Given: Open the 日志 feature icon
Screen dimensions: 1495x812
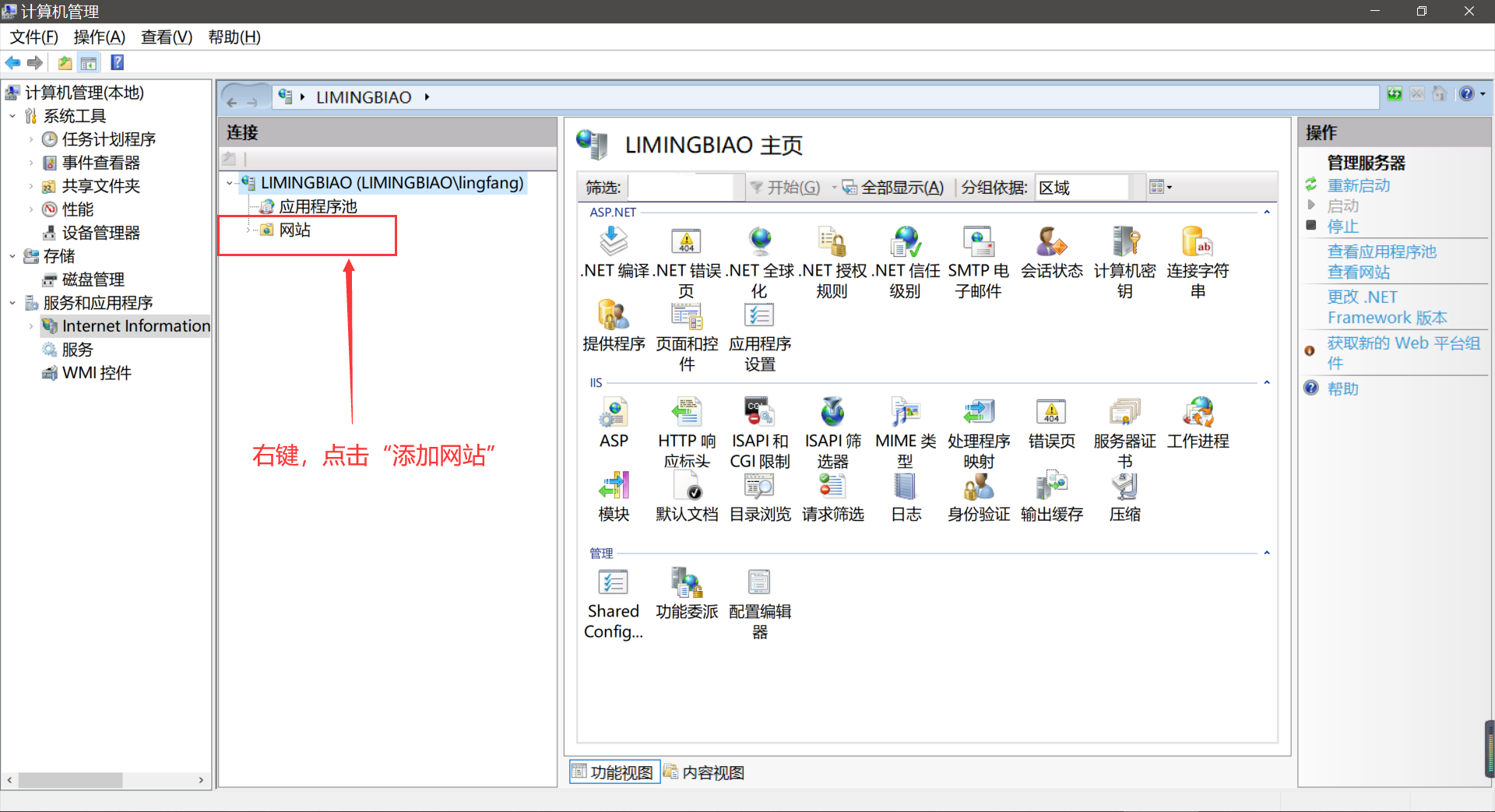Looking at the screenshot, I should [905, 486].
